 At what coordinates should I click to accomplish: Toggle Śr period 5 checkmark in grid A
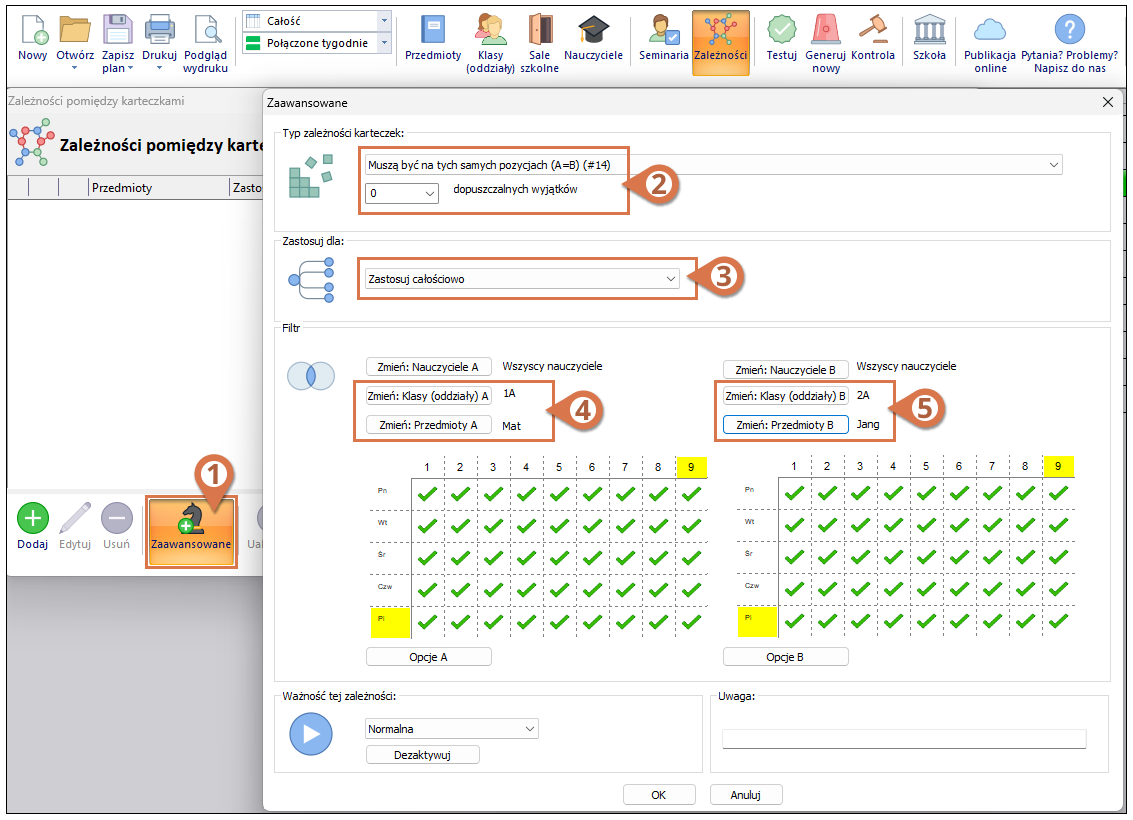(559, 558)
